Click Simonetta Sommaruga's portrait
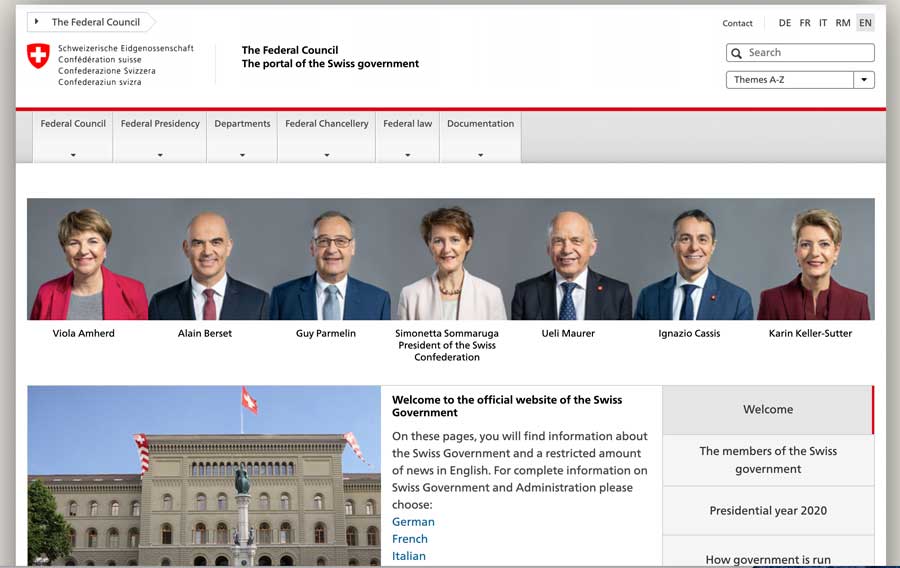The height and width of the screenshot is (568, 900). [451, 259]
